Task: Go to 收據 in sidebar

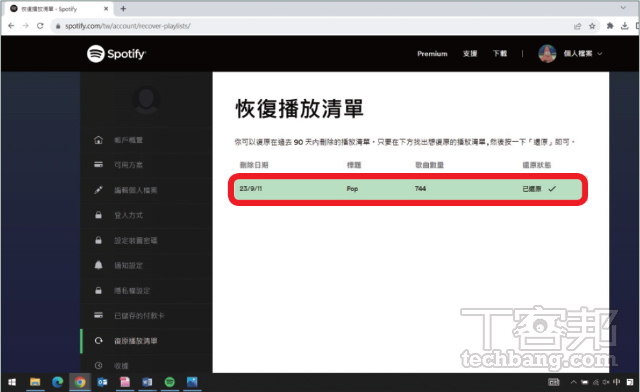Action: (121, 366)
